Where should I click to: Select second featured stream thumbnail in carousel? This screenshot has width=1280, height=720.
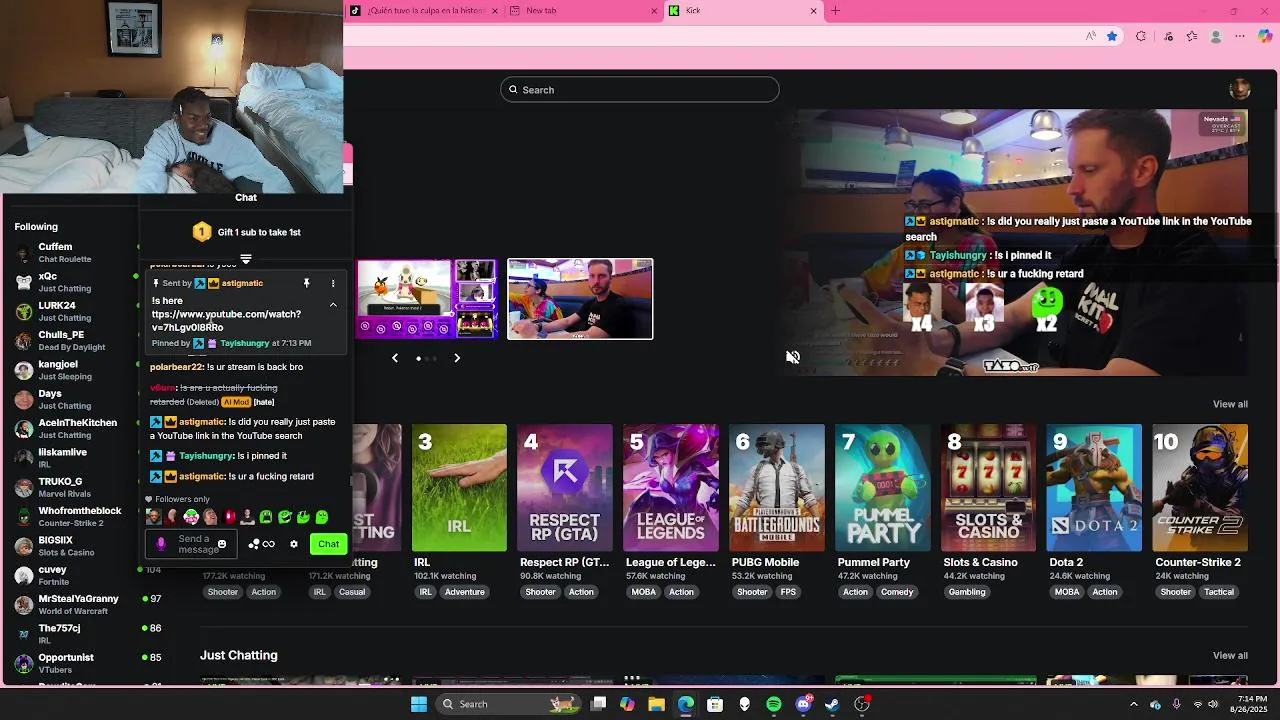click(580, 299)
